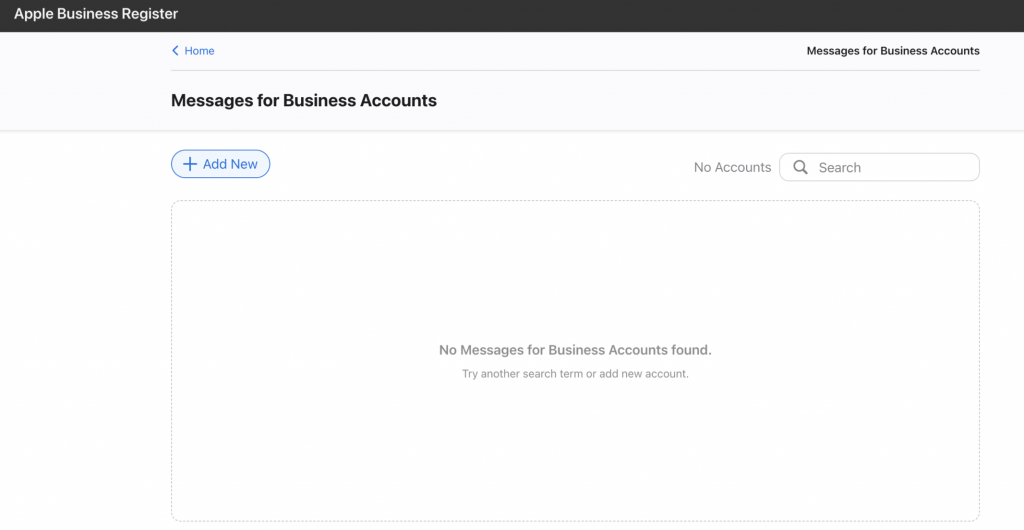Viewport: 1024px width, 530px height.
Task: Click the Apple Business Register title
Action: 96,14
